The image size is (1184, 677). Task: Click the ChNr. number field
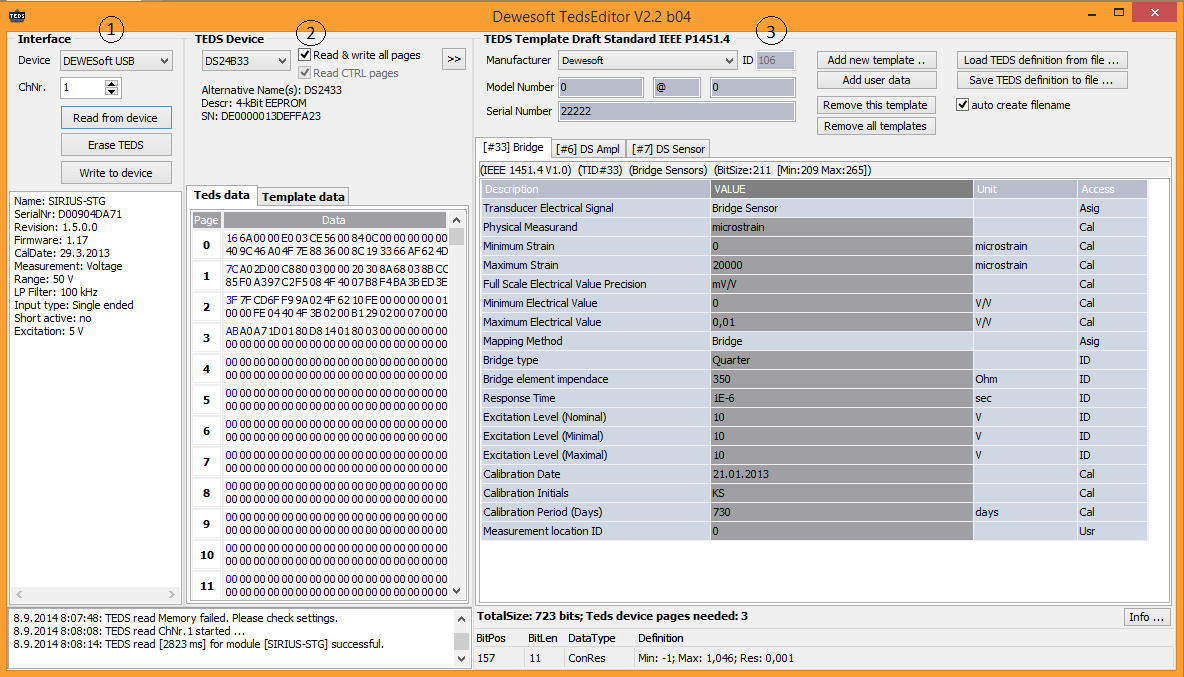(x=82, y=88)
